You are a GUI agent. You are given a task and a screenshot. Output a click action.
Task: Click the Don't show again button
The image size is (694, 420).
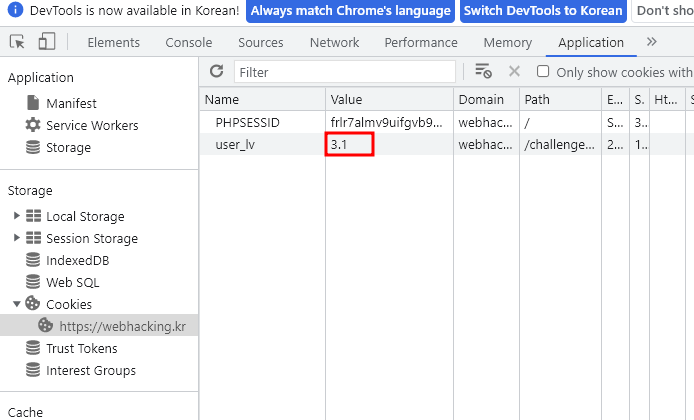(x=663, y=11)
